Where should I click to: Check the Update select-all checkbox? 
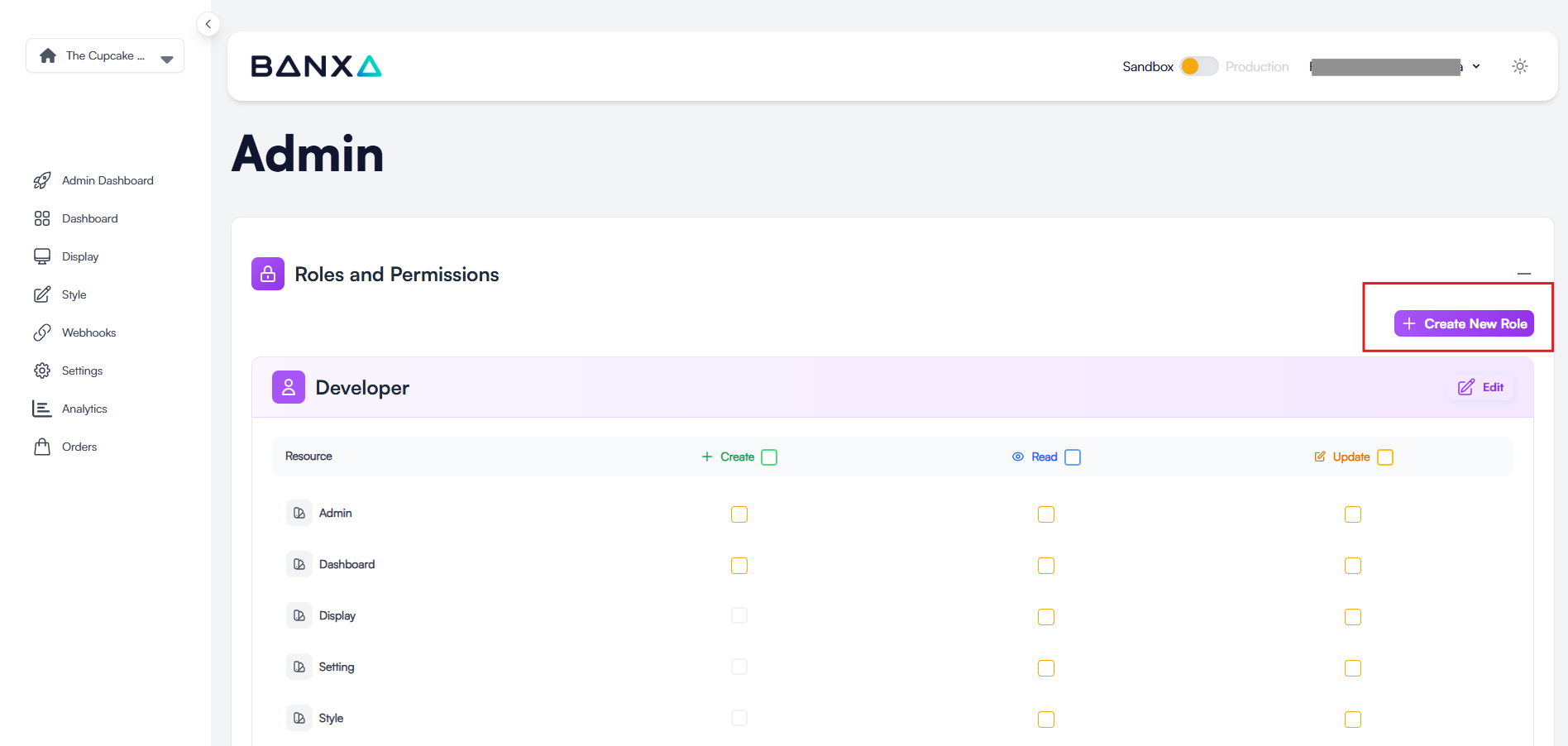point(1385,457)
